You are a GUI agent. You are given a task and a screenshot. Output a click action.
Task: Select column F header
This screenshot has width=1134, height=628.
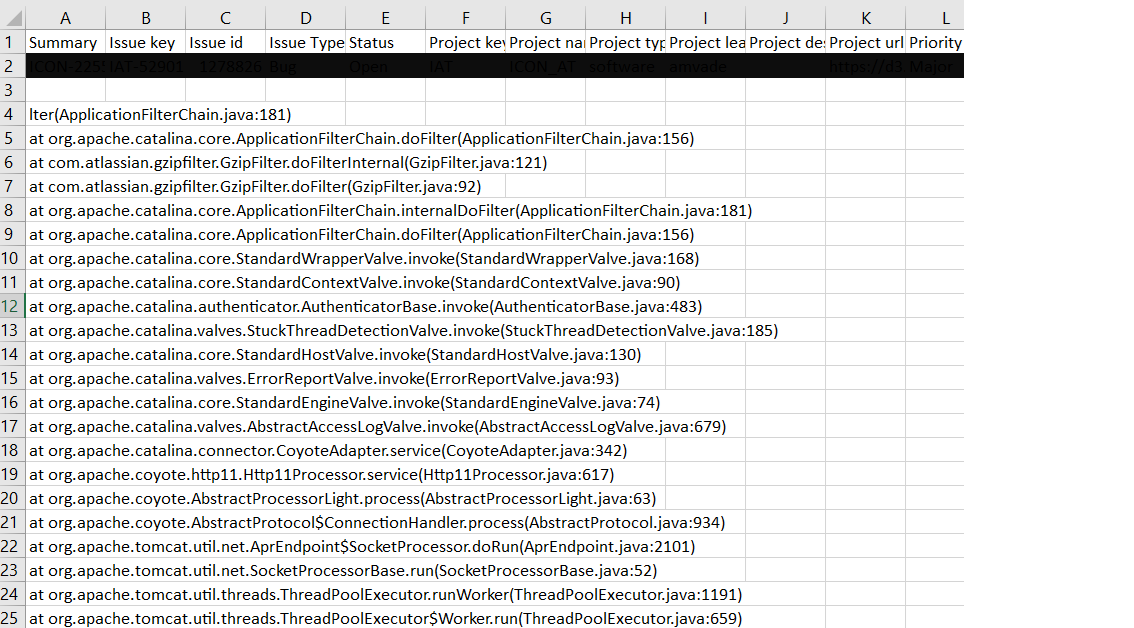(x=466, y=18)
